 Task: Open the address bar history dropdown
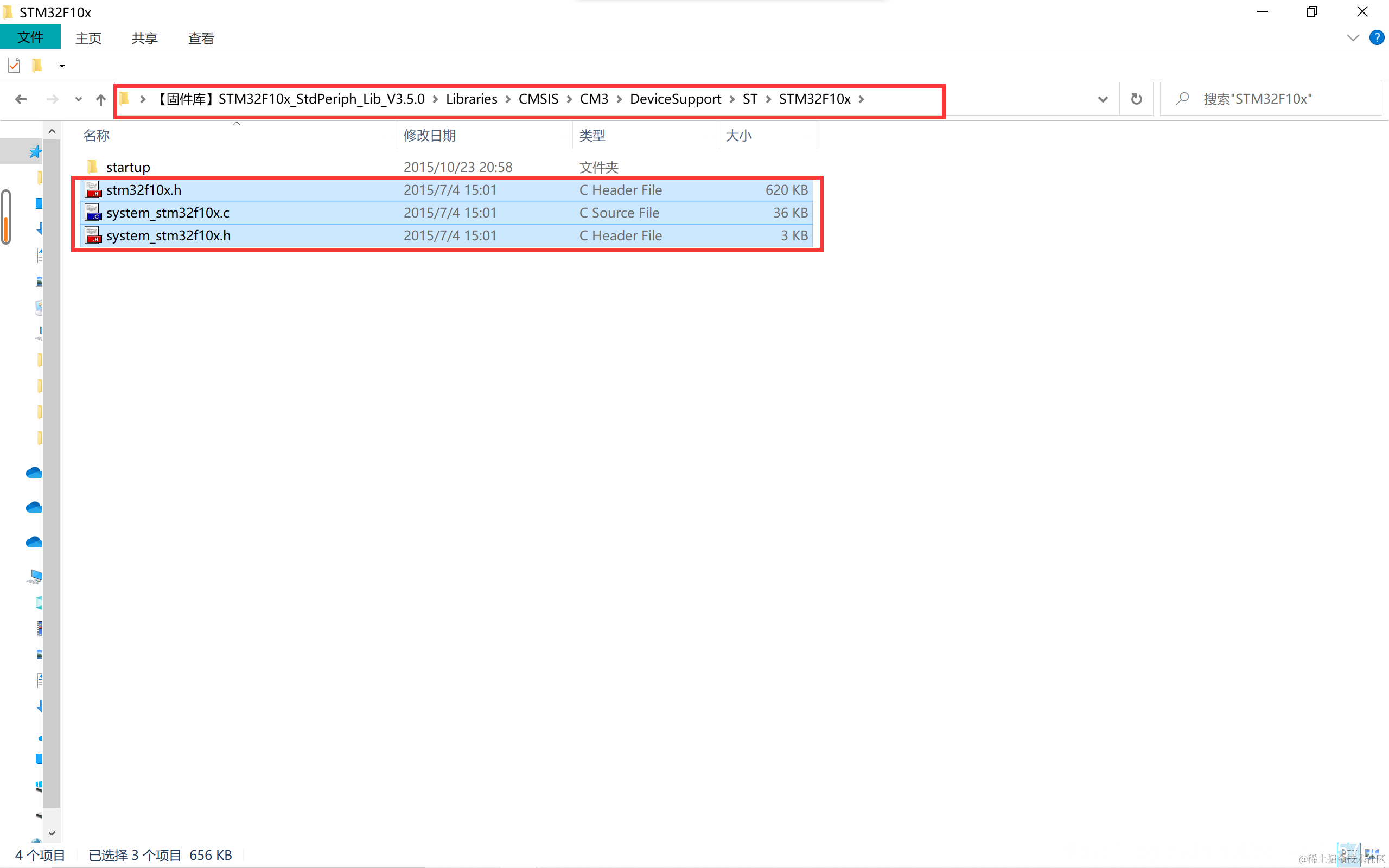coord(1103,99)
